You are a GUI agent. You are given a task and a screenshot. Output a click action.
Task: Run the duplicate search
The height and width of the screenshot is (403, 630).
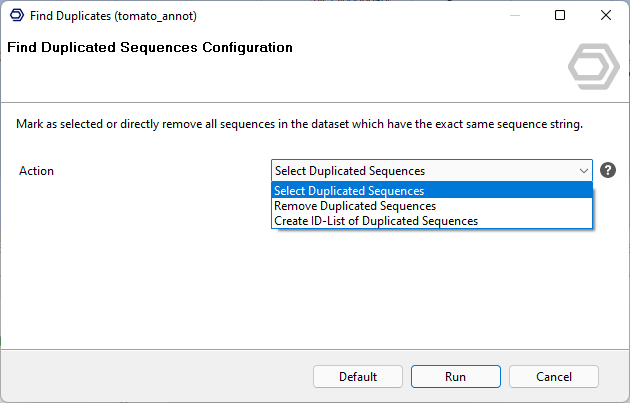click(455, 377)
